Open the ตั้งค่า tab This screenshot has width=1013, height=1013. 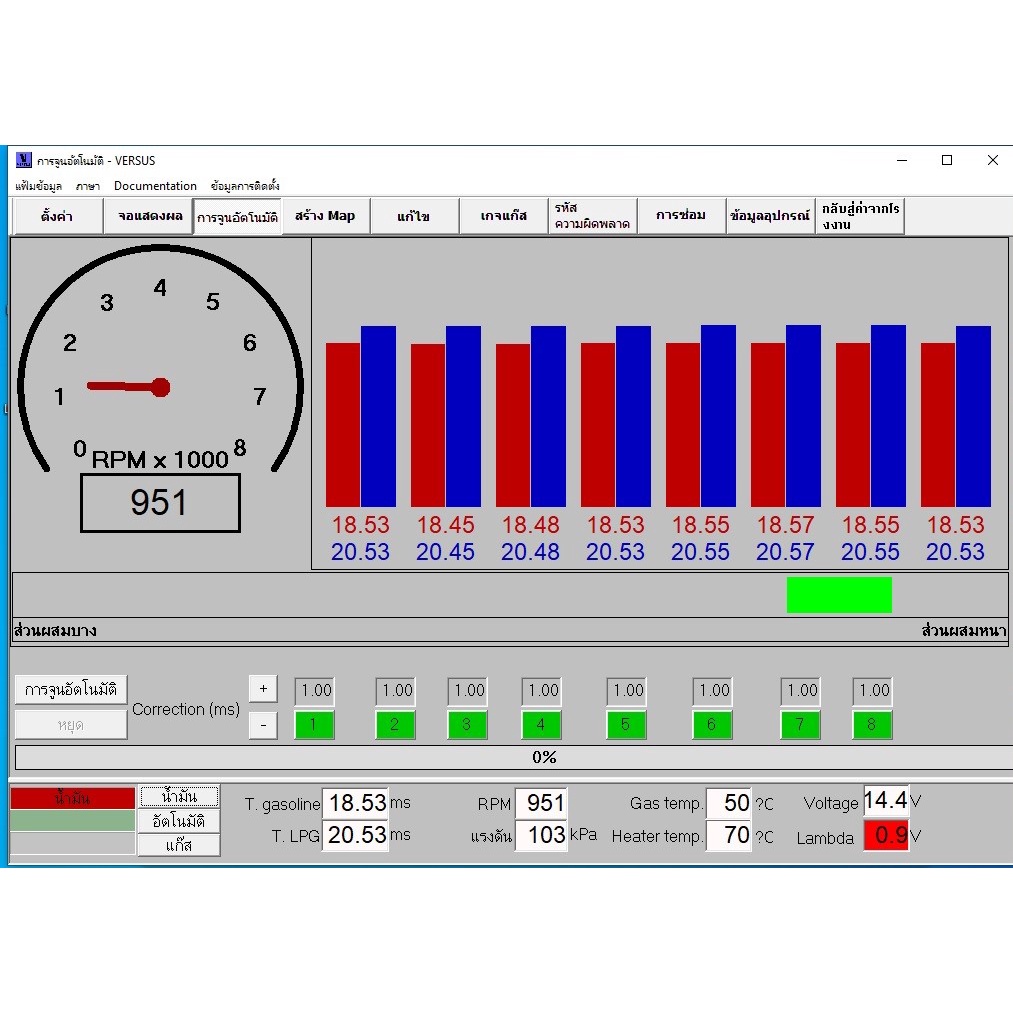coord(57,216)
